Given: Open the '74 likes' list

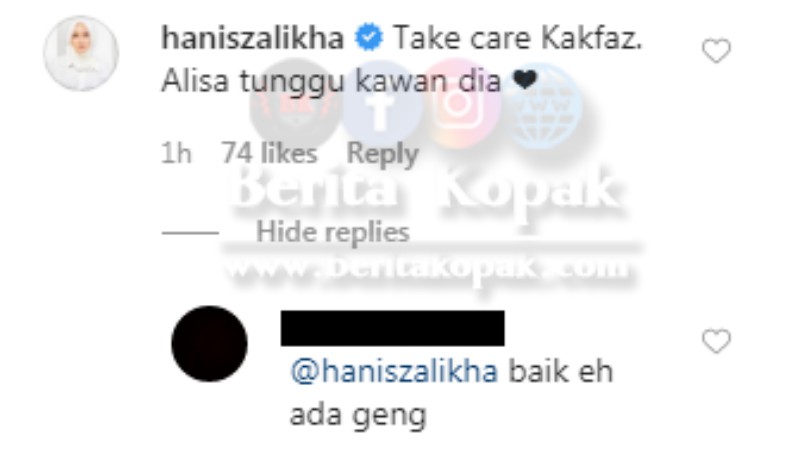Looking at the screenshot, I should pyautogui.click(x=269, y=153).
